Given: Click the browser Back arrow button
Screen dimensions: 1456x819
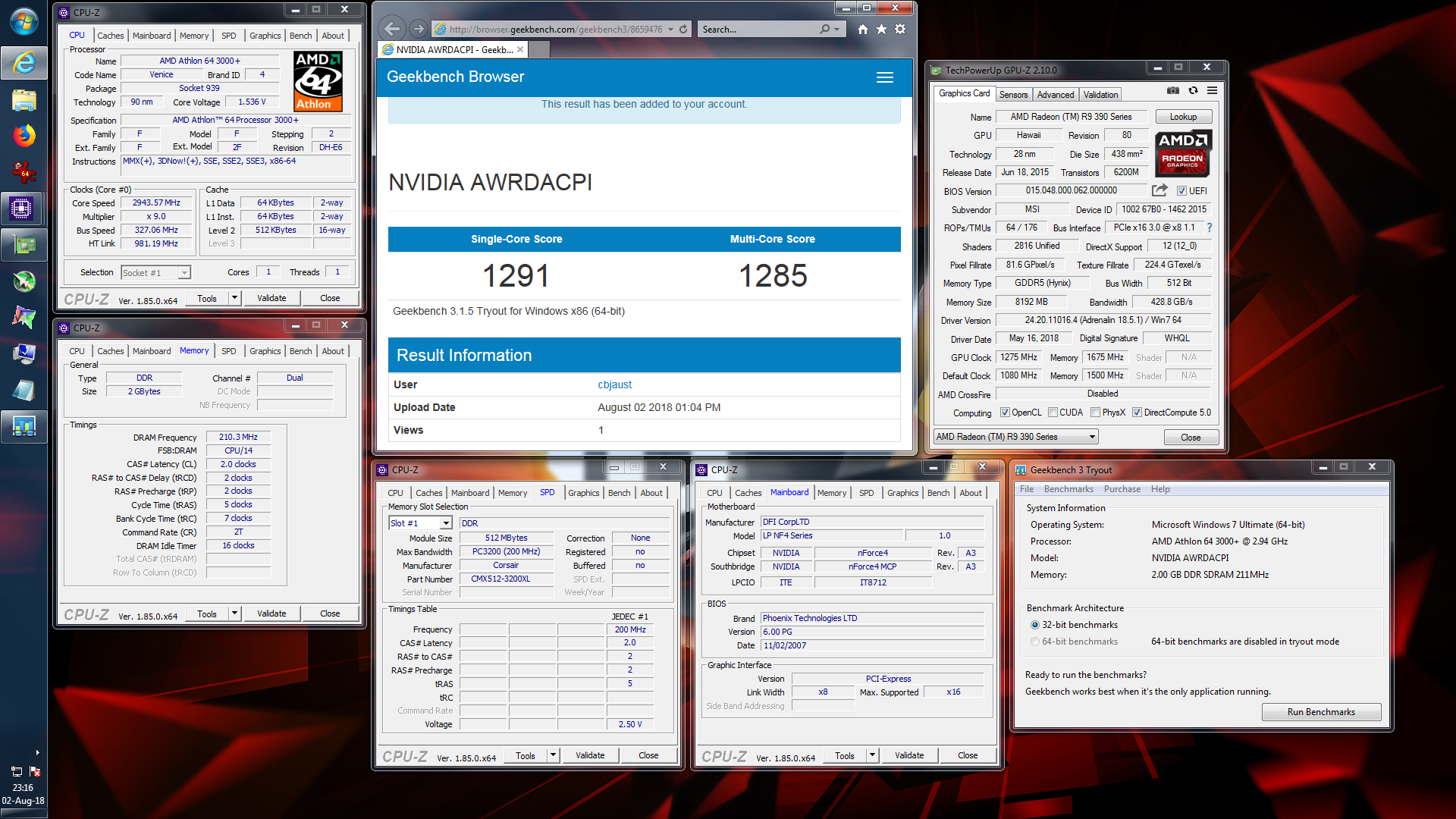Looking at the screenshot, I should tap(392, 29).
